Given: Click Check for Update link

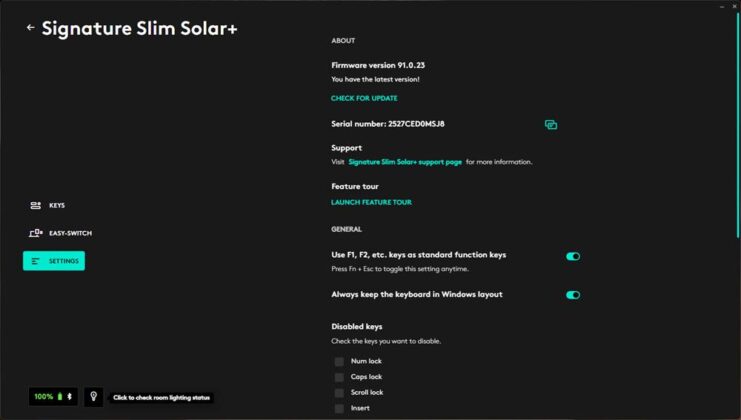Looking at the screenshot, I should 364,98.
